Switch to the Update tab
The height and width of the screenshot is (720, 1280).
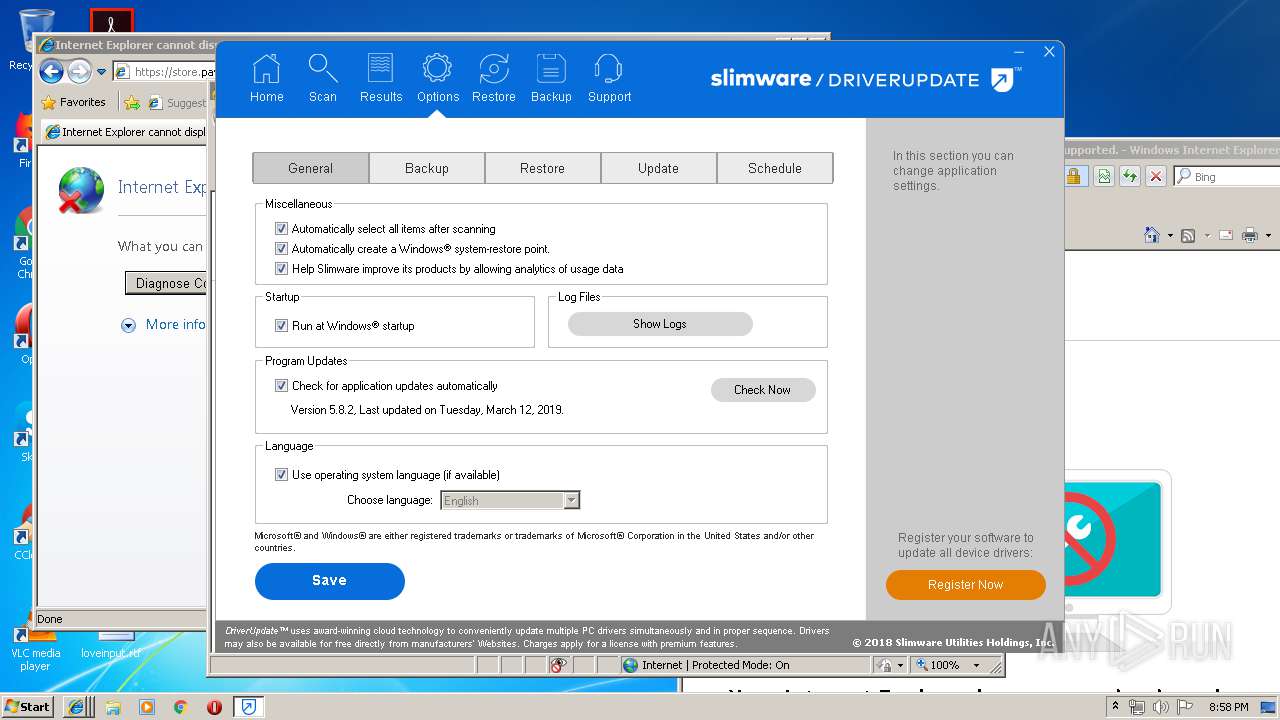(658, 168)
